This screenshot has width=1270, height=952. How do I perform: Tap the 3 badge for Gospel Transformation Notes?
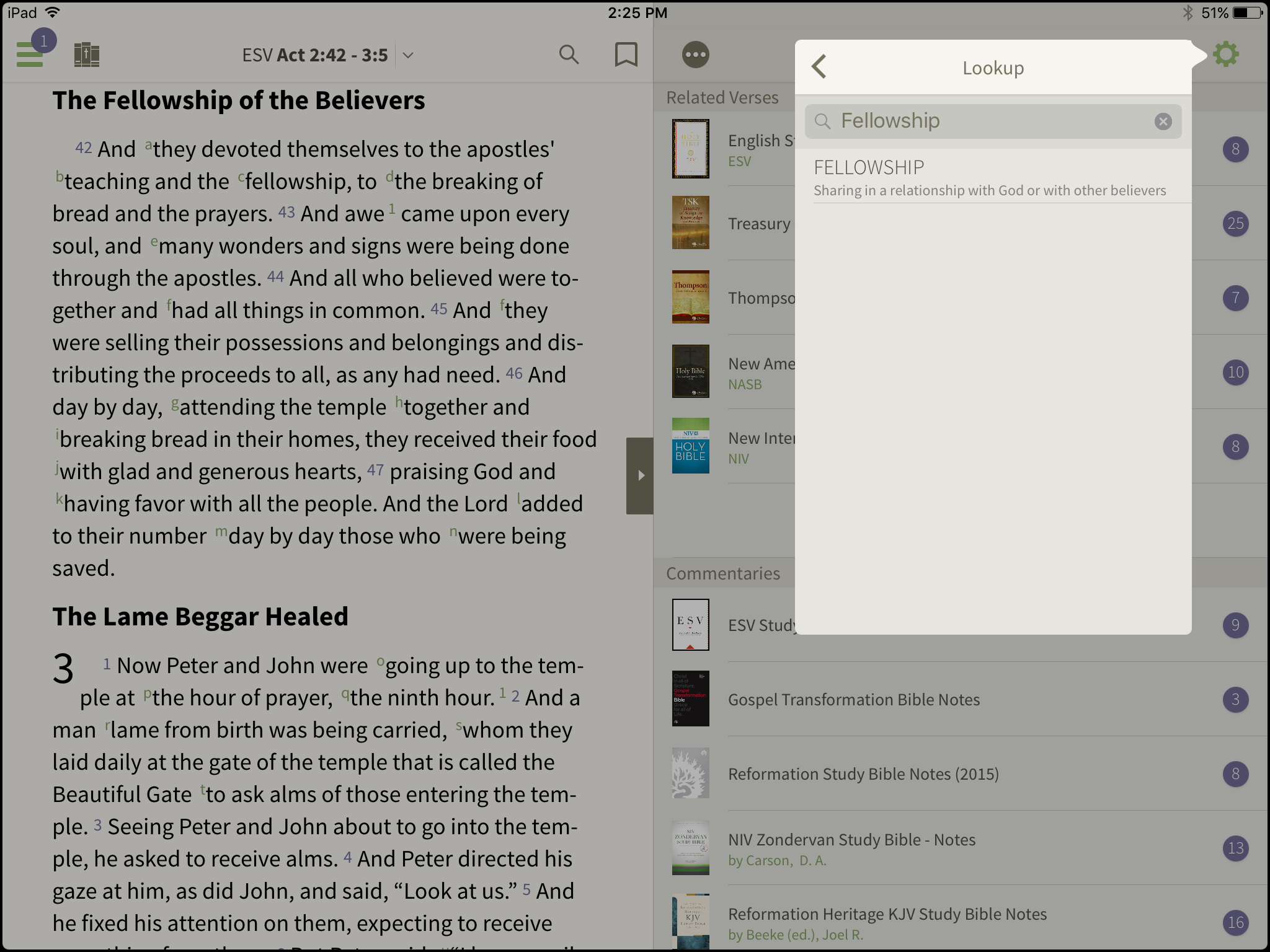[1235, 699]
